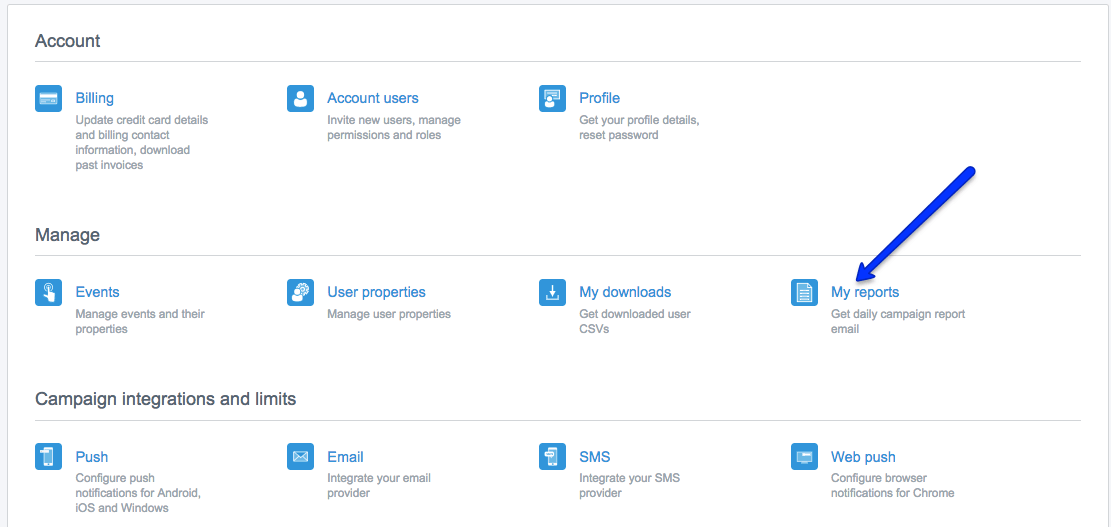The height and width of the screenshot is (527, 1111).
Task: Click the Account users person icon
Action: point(300,98)
